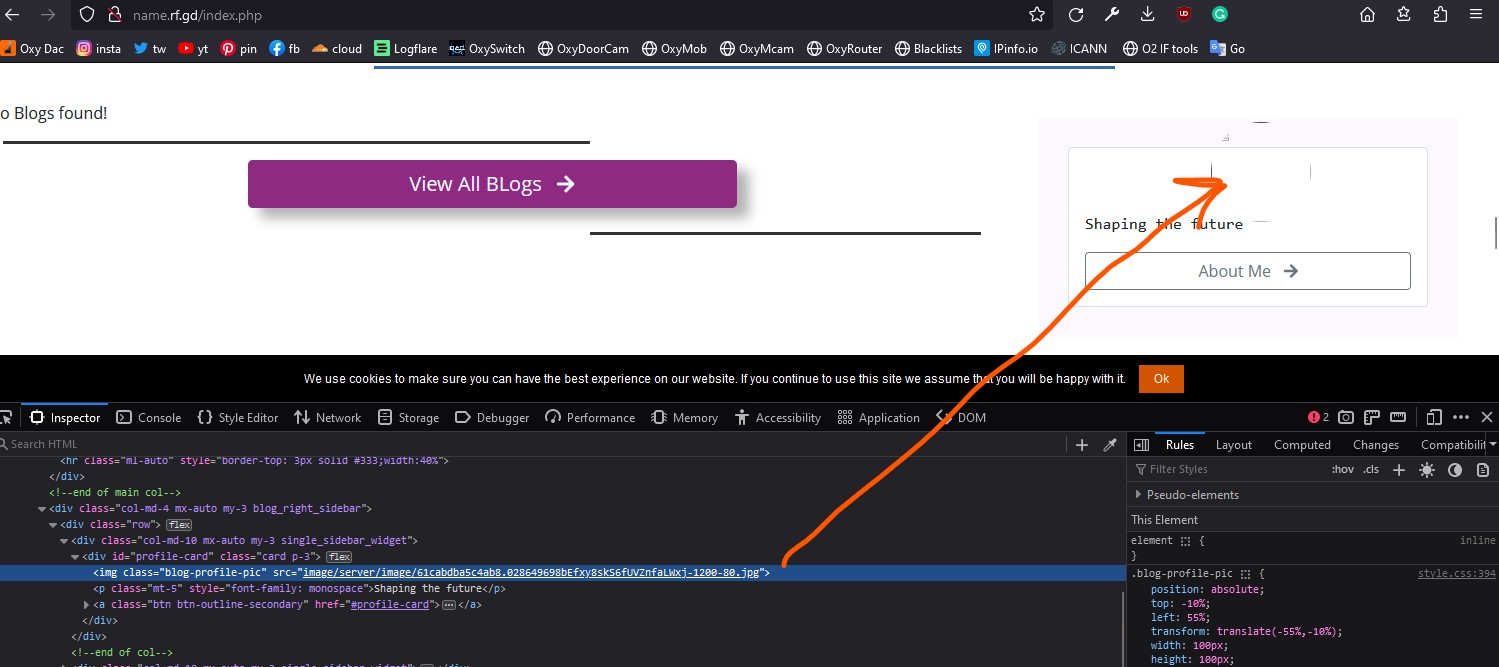Open the style.css:394 source link

click(1456, 574)
